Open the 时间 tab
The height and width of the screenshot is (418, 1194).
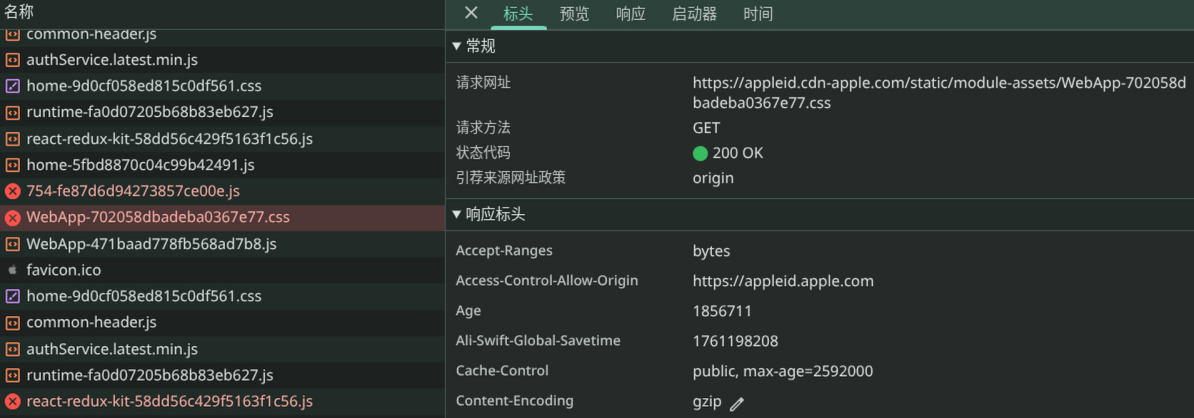tap(758, 14)
